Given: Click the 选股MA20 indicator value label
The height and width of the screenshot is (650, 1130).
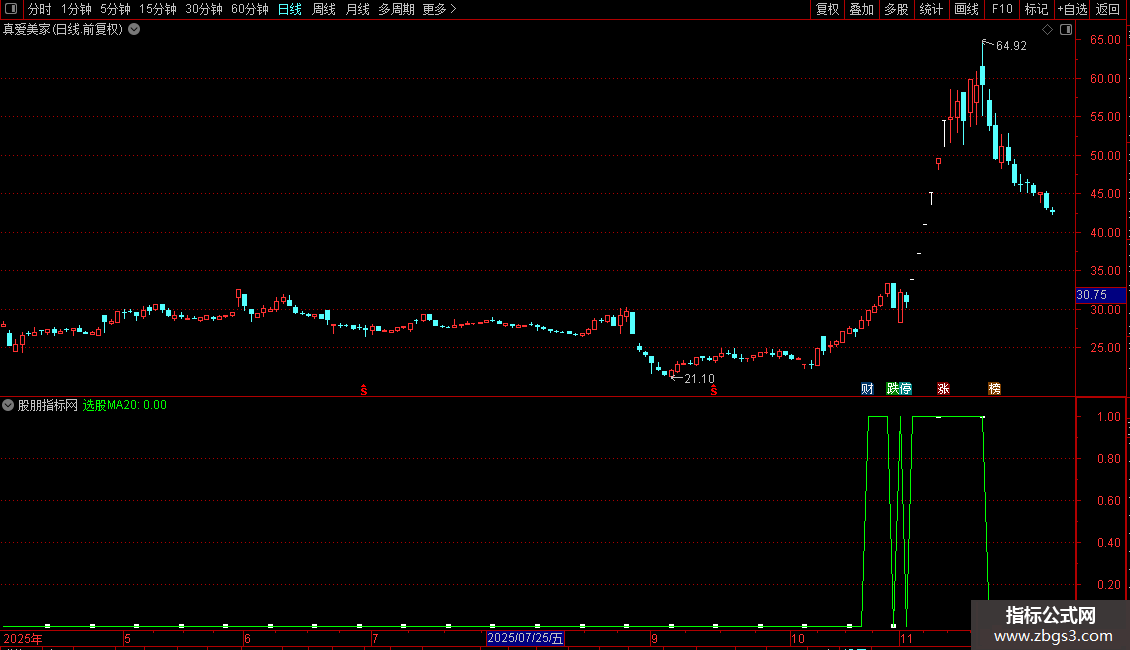Looking at the screenshot, I should 125,405.
